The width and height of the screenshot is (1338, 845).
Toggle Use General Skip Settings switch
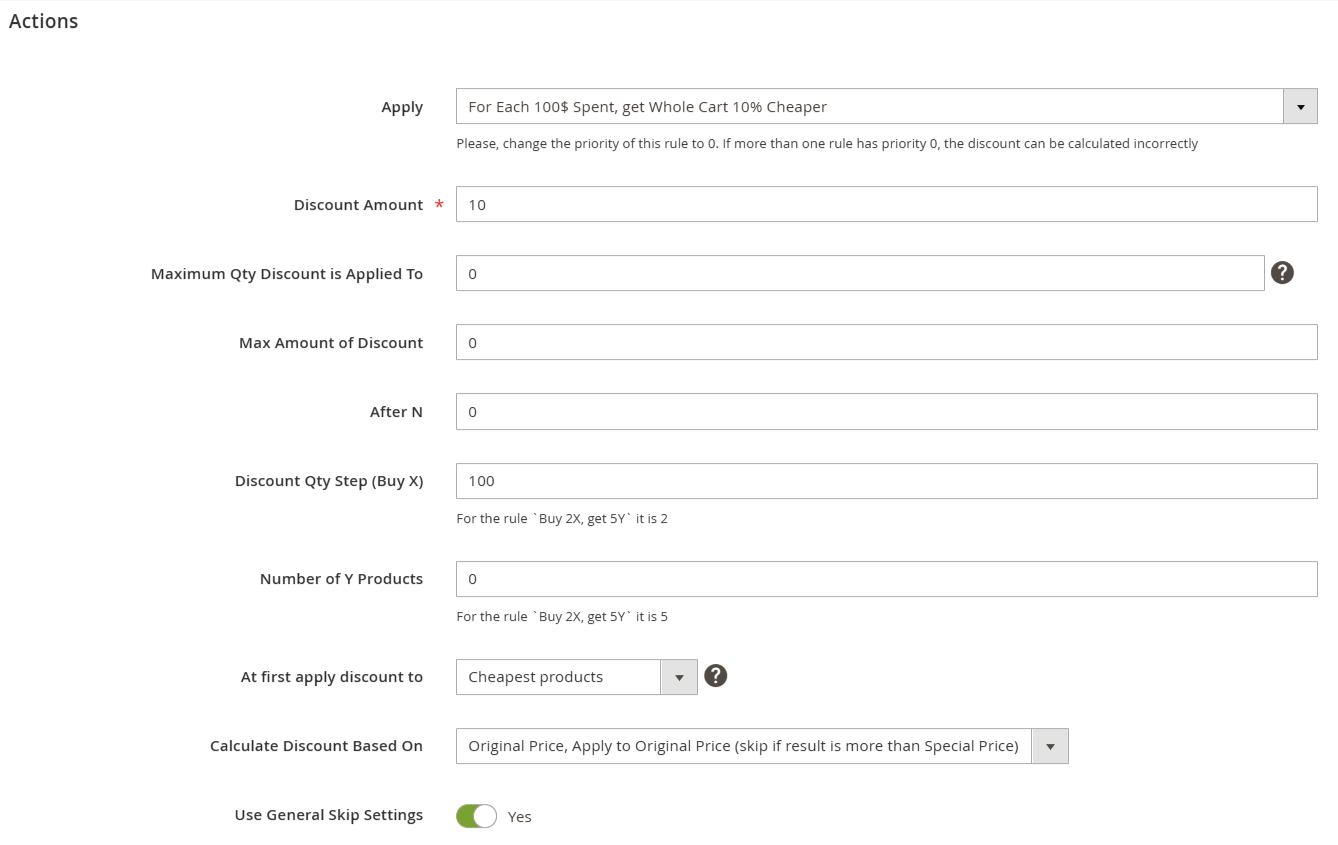coord(476,816)
